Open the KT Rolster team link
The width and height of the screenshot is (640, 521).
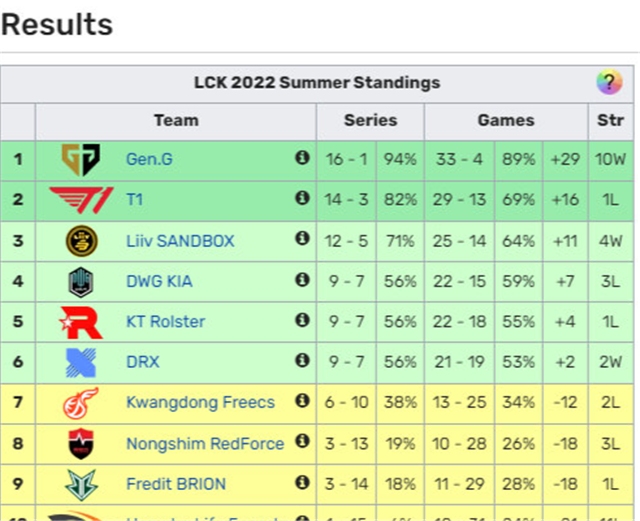tap(165, 321)
